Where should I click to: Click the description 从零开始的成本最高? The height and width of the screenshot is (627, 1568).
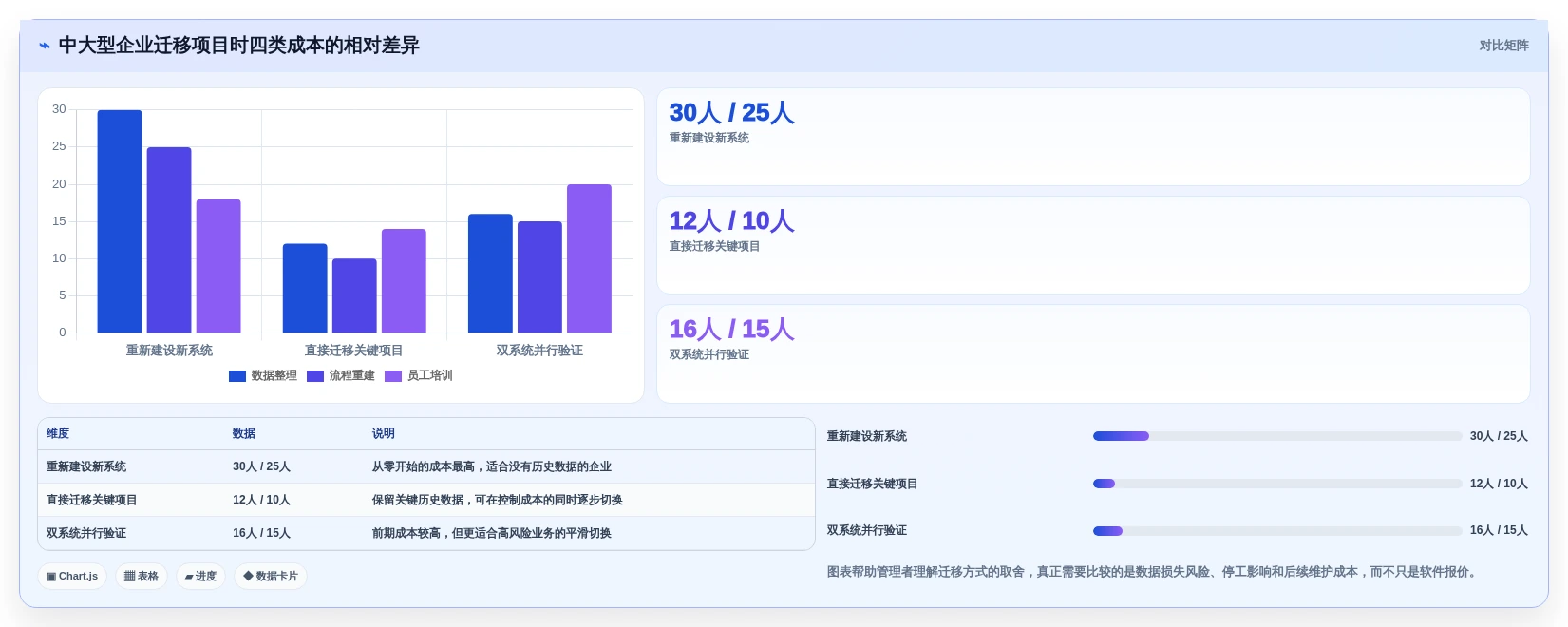point(492,466)
